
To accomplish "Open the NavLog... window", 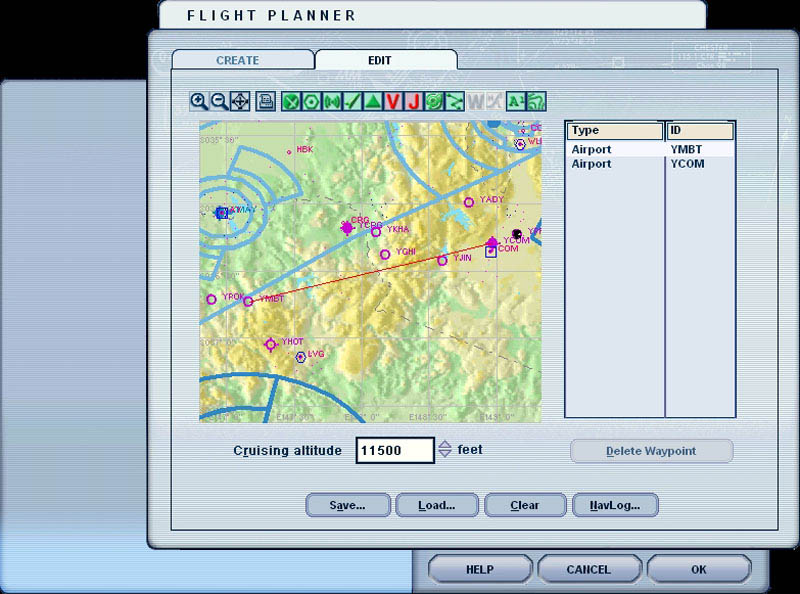I will [x=615, y=505].
